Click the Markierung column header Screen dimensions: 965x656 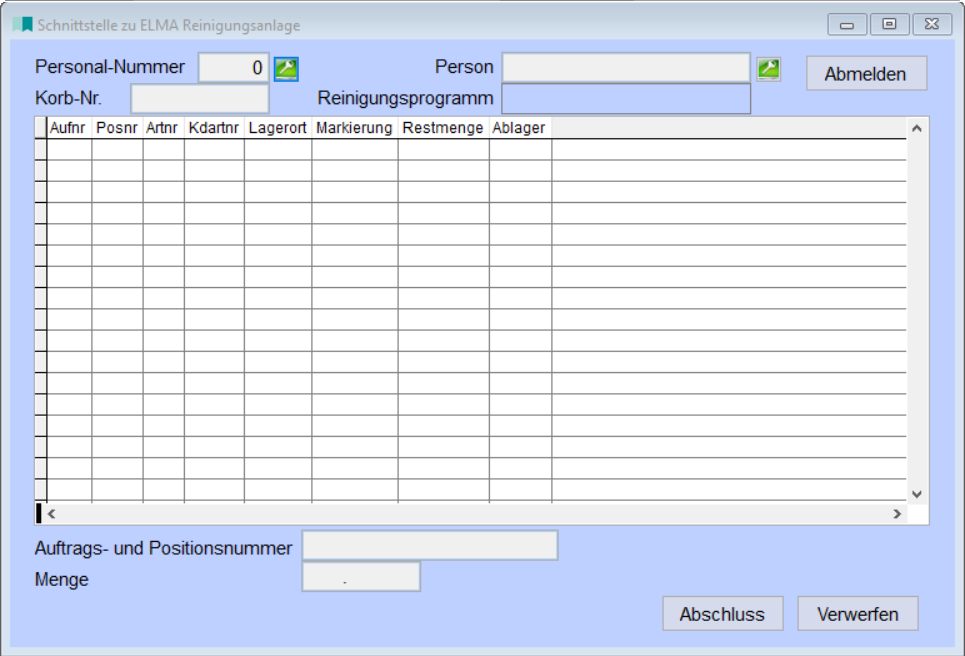point(354,128)
